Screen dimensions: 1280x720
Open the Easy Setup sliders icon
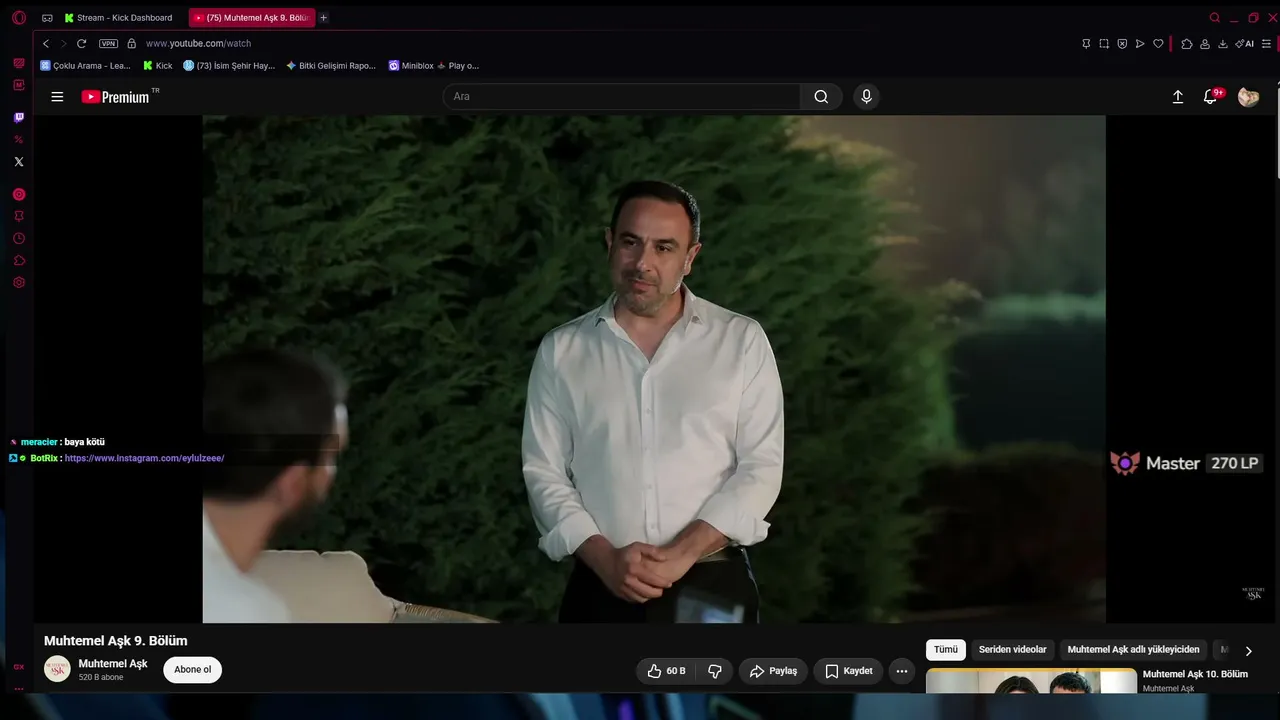tap(1266, 44)
